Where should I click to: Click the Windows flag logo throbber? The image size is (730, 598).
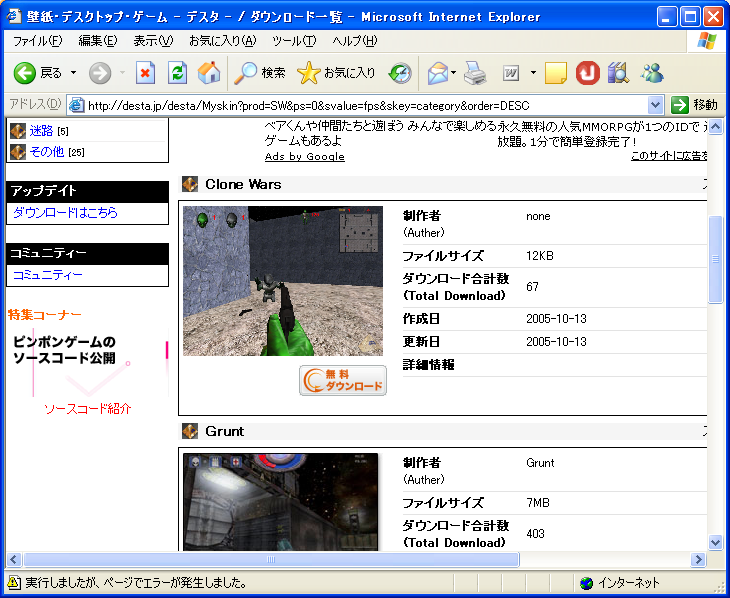coord(707,41)
